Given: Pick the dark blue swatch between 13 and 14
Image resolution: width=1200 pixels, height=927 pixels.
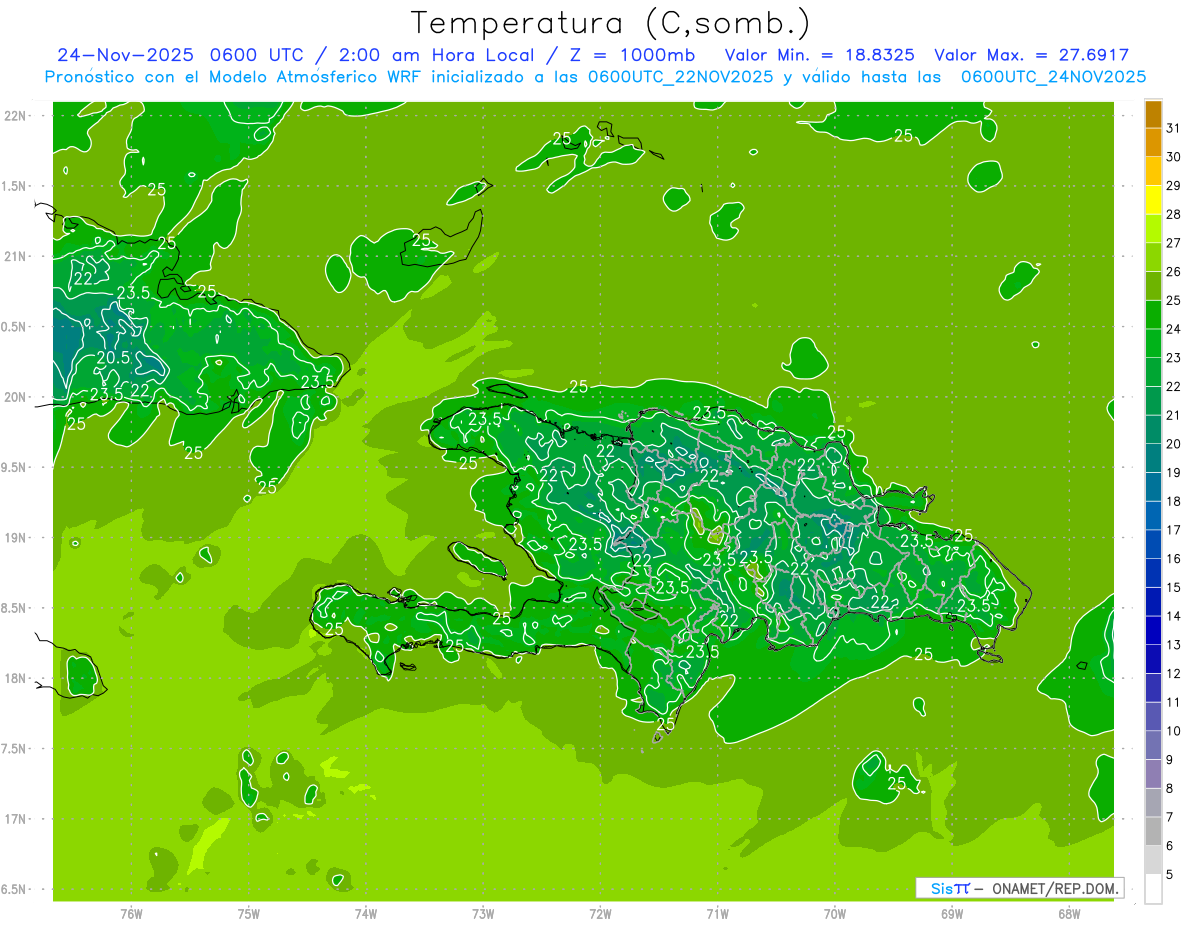Looking at the screenshot, I should click(1153, 630).
